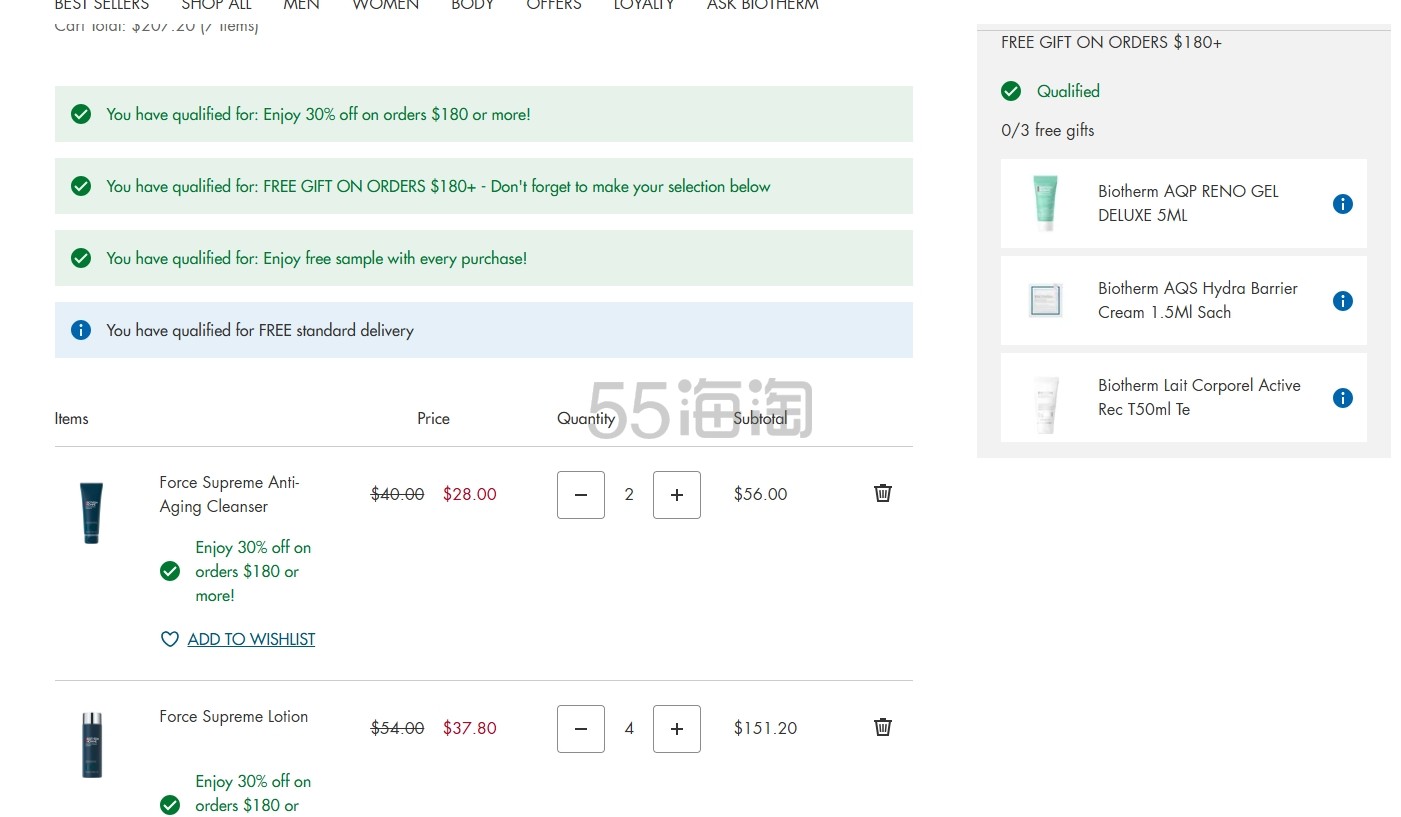Click 'FREE GIFT ON ORDERS $180+' panel heading
The image size is (1401, 817).
point(1111,42)
